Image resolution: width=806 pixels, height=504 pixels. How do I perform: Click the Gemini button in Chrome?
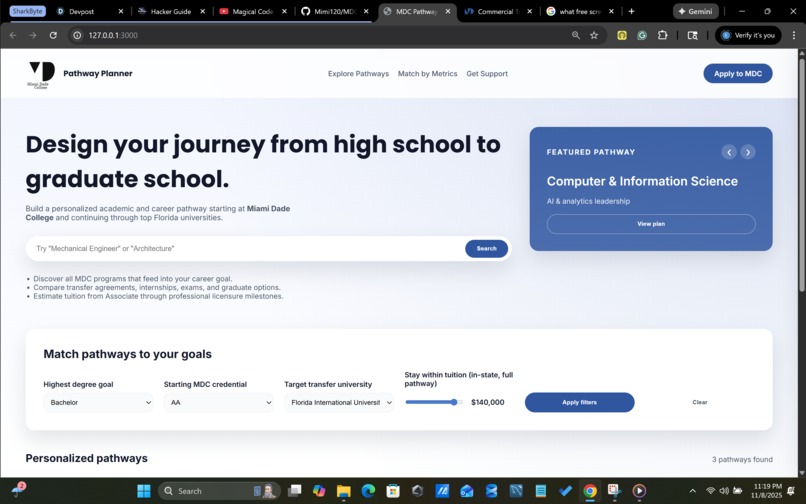pyautogui.click(x=695, y=11)
